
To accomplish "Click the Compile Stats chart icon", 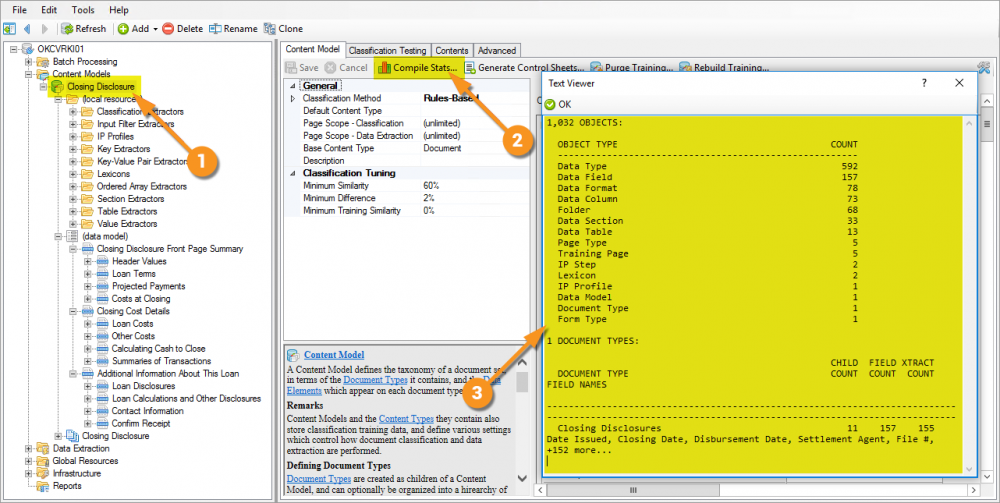I will pos(383,68).
